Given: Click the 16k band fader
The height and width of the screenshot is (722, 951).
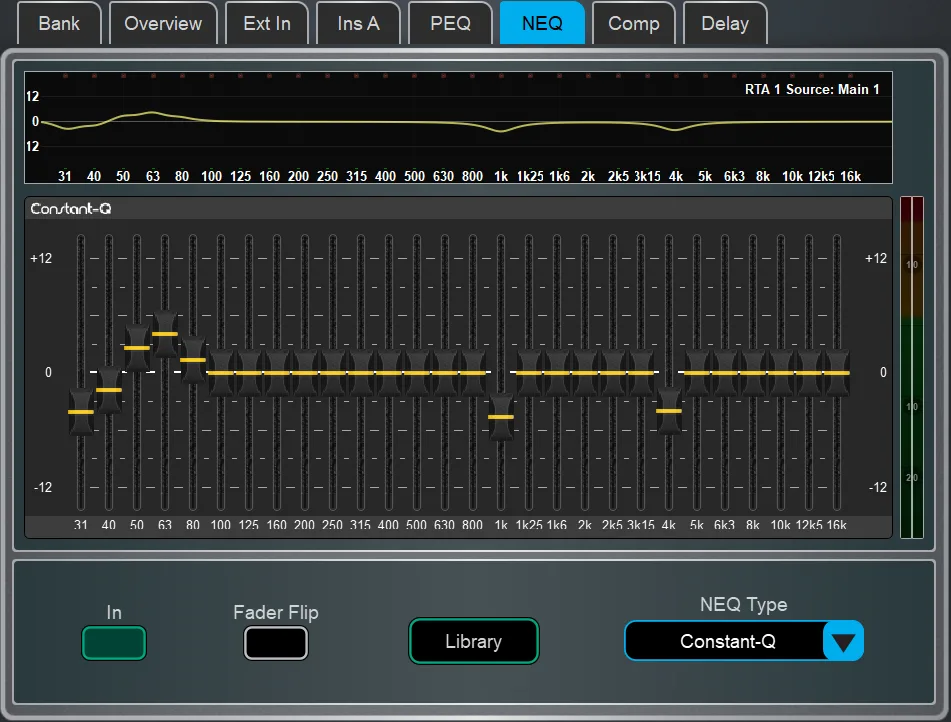Looking at the screenshot, I should [x=837, y=373].
